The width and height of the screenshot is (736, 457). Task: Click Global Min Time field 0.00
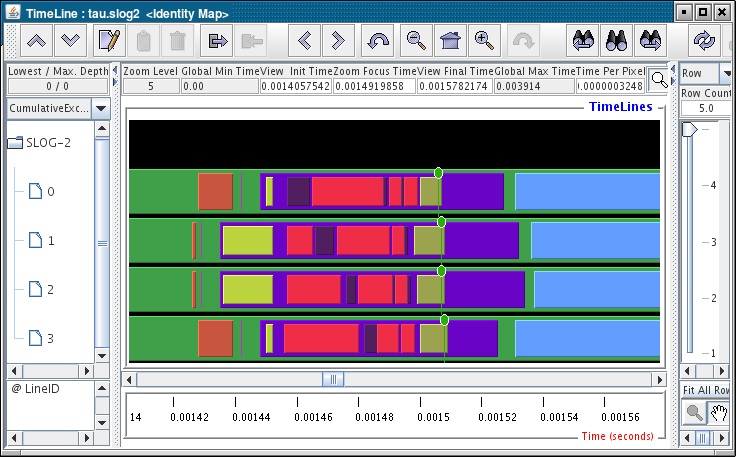click(x=220, y=86)
